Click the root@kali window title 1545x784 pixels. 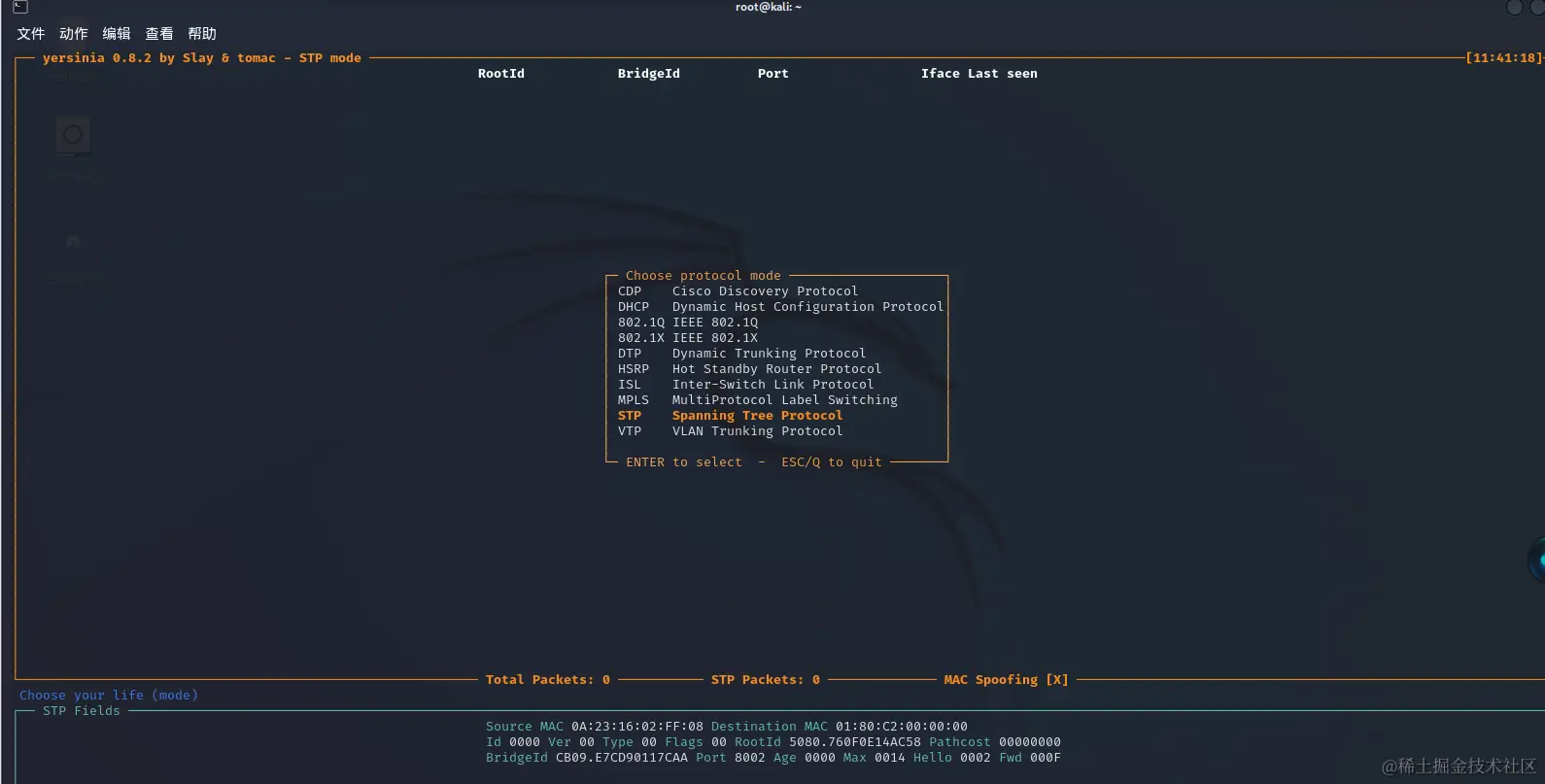coord(769,7)
